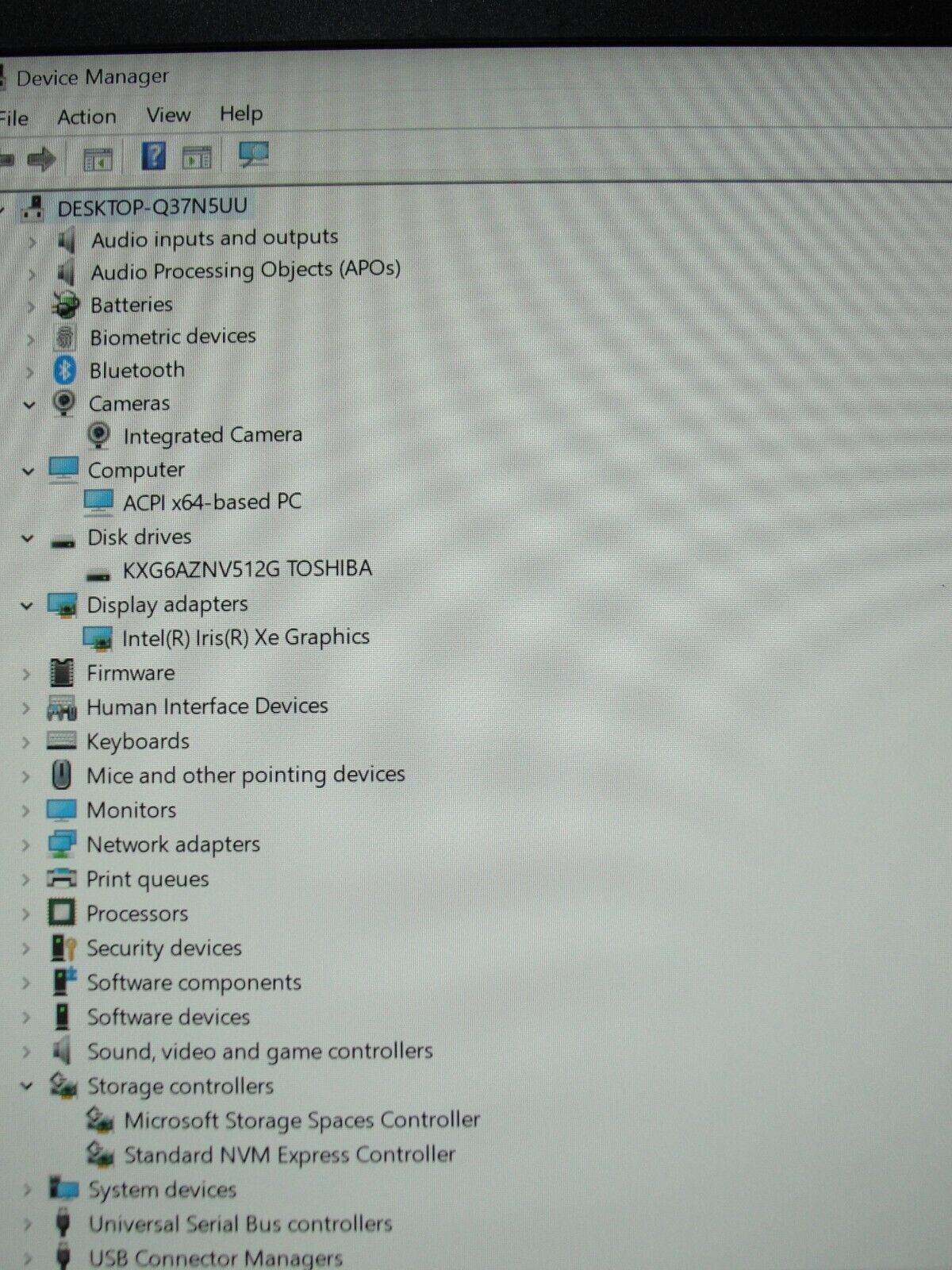The height and width of the screenshot is (1270, 952).
Task: Select the KXG6AZNV512G TOSHIBA disk drive
Action: click(247, 569)
